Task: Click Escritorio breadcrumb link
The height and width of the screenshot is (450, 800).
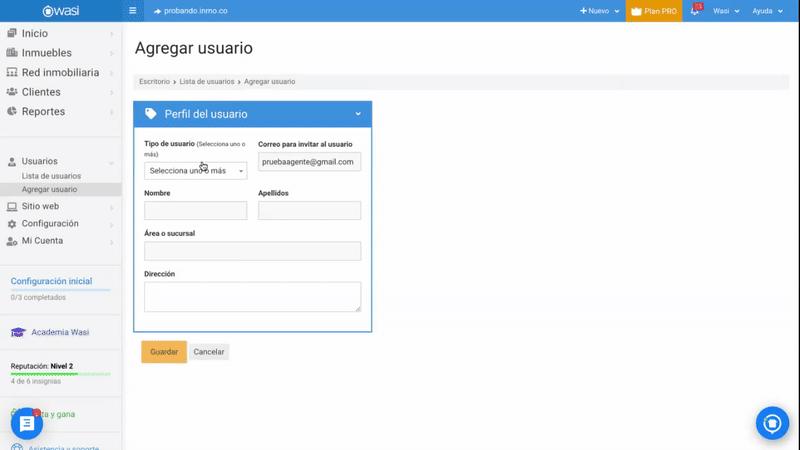Action: pos(154,82)
